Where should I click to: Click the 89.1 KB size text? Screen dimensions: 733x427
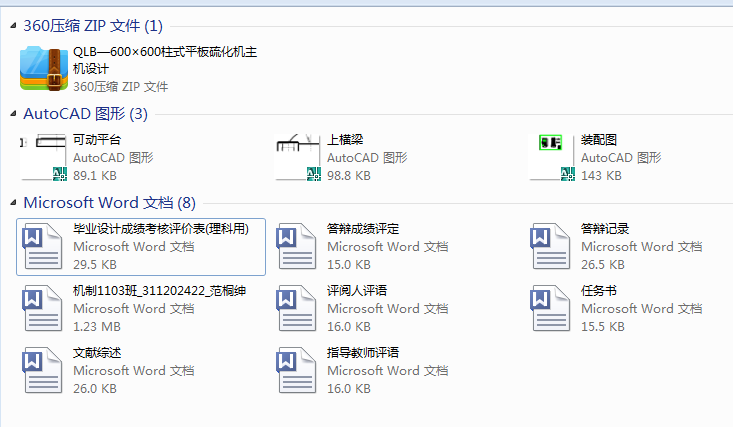(95, 175)
